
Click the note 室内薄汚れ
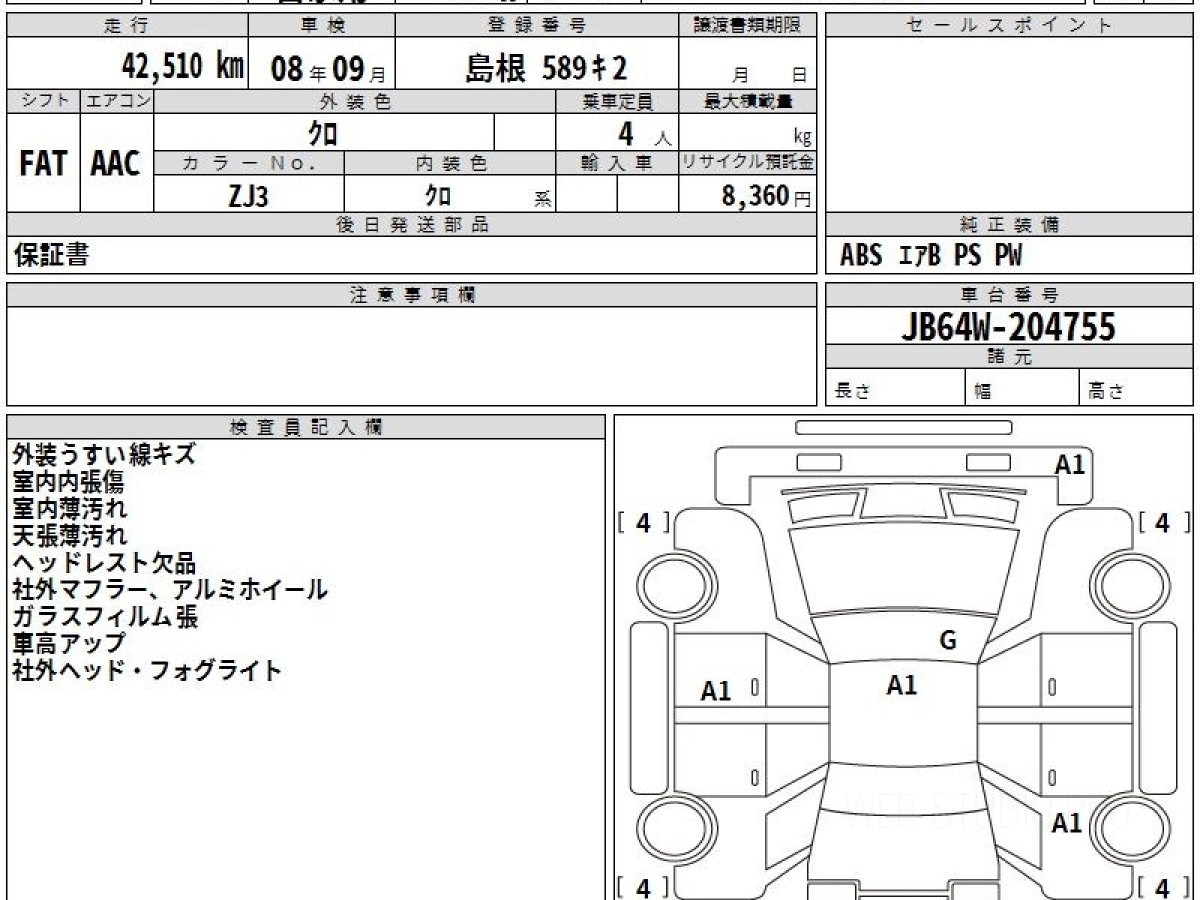[70, 509]
